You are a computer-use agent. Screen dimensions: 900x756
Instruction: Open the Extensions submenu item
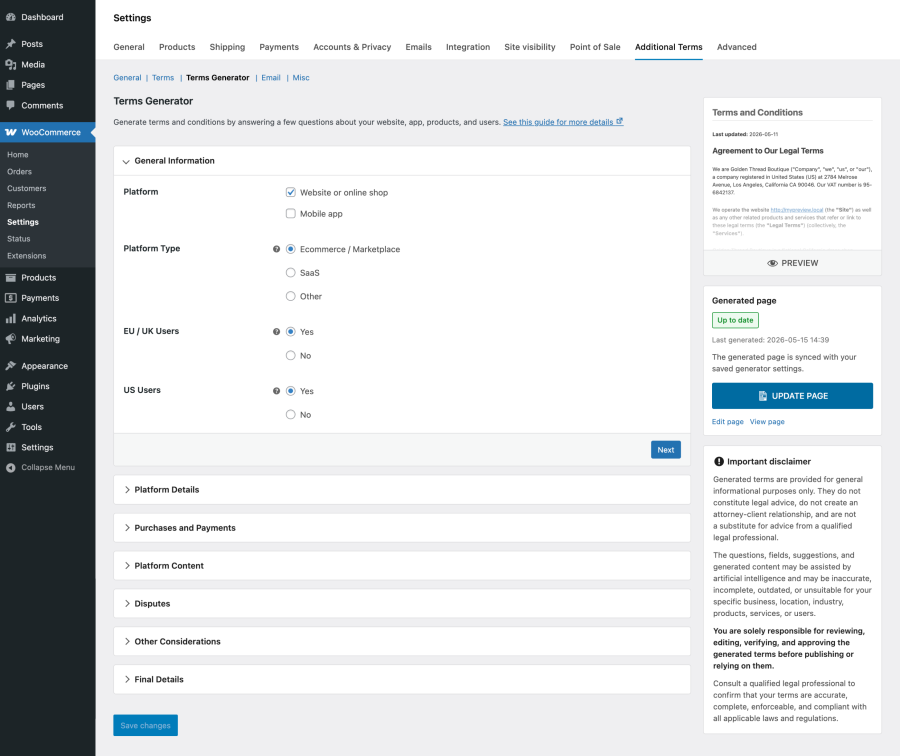(x=26, y=256)
